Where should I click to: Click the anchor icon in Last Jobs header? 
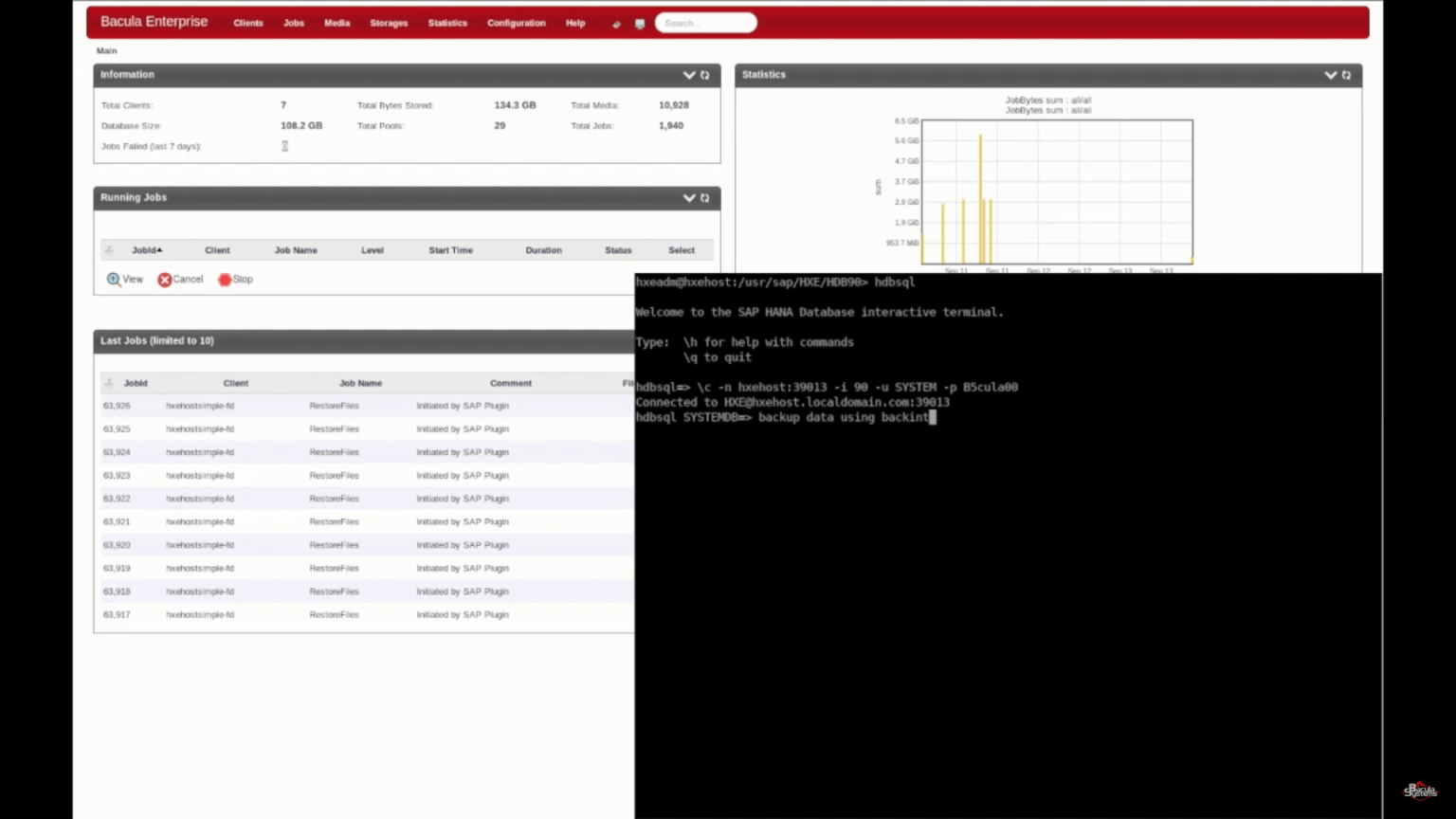[x=109, y=383]
